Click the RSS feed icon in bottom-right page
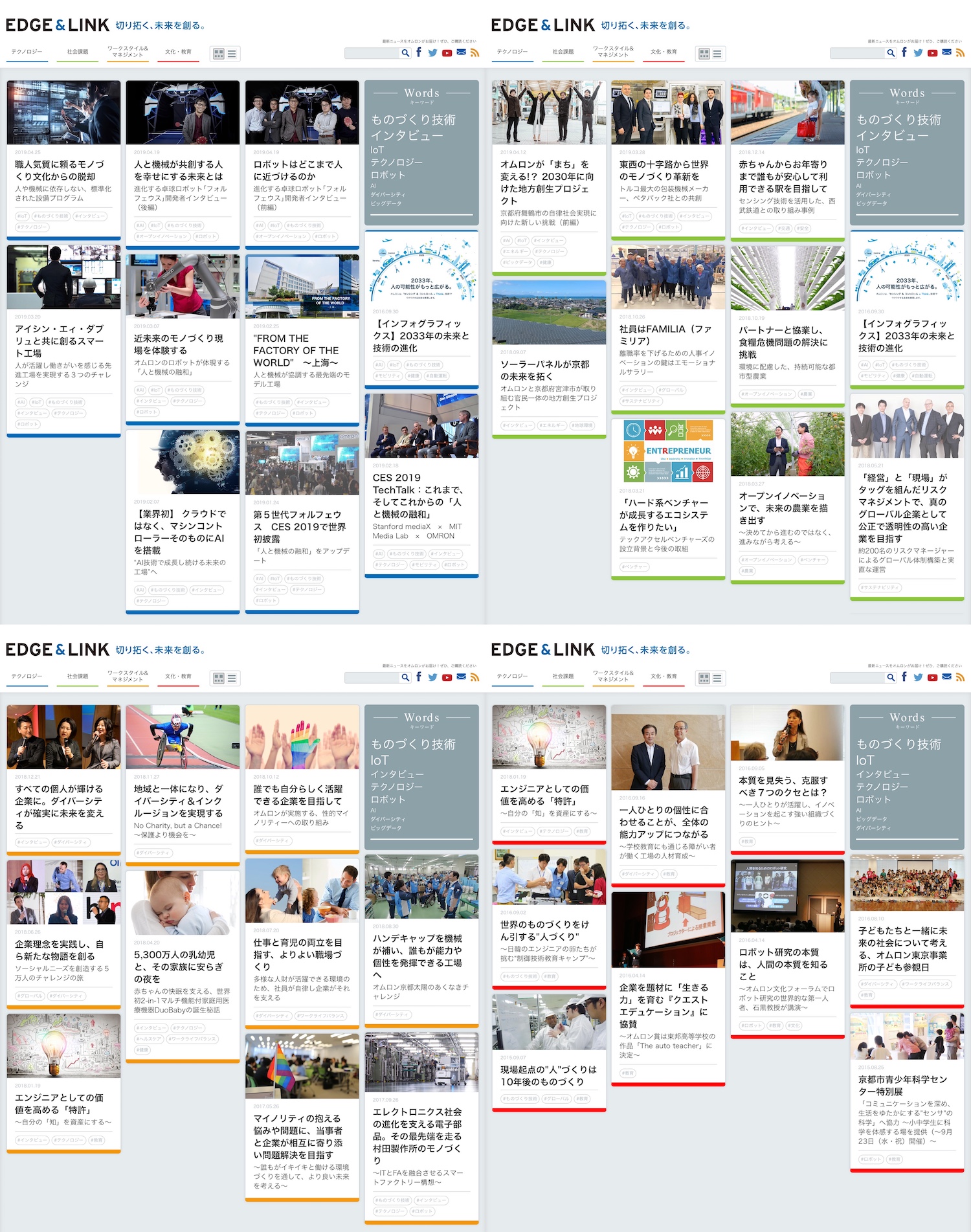The width and height of the screenshot is (971, 1232). click(x=960, y=678)
